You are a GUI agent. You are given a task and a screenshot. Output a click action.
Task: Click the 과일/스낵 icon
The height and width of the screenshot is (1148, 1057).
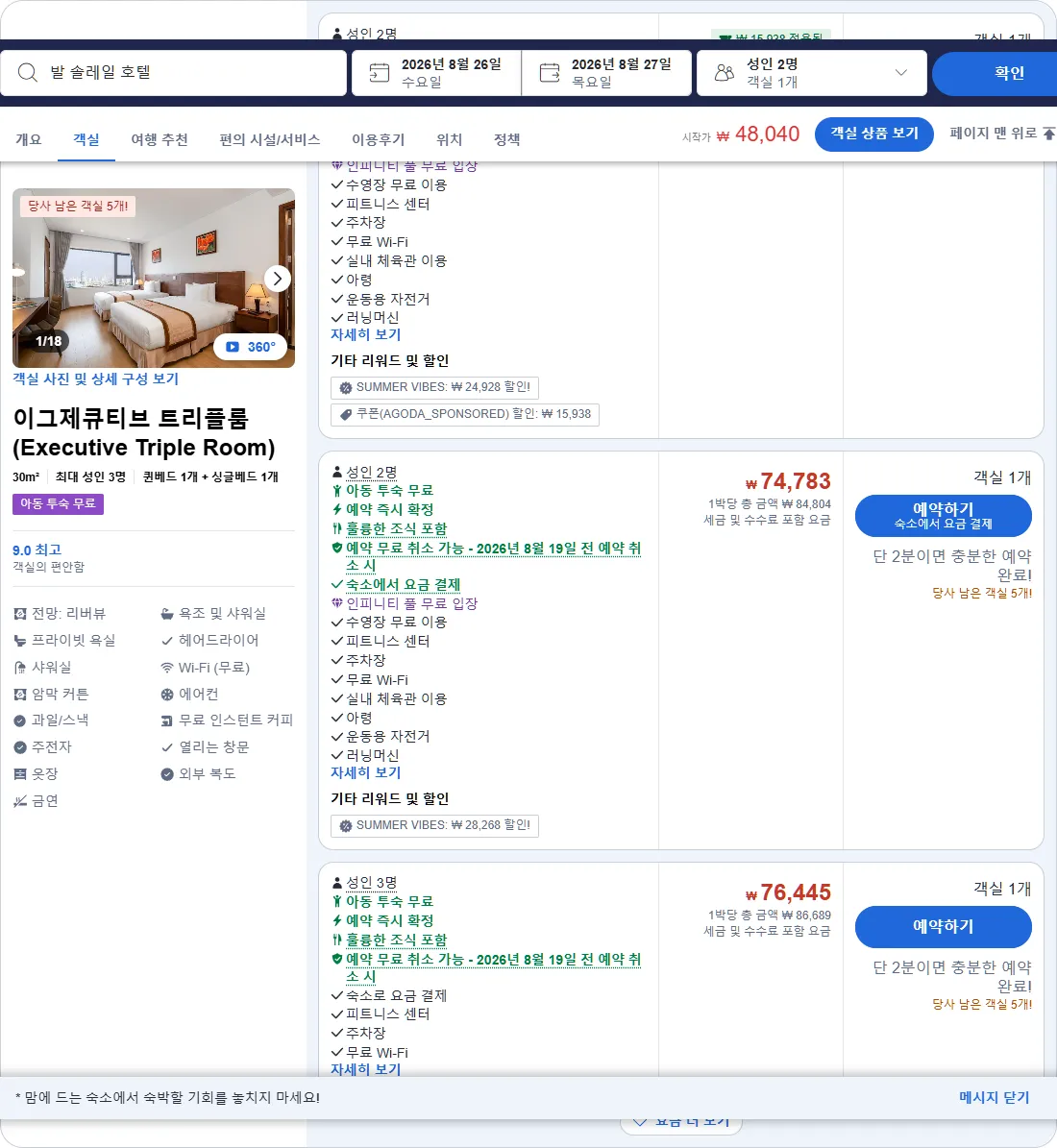pyautogui.click(x=20, y=721)
